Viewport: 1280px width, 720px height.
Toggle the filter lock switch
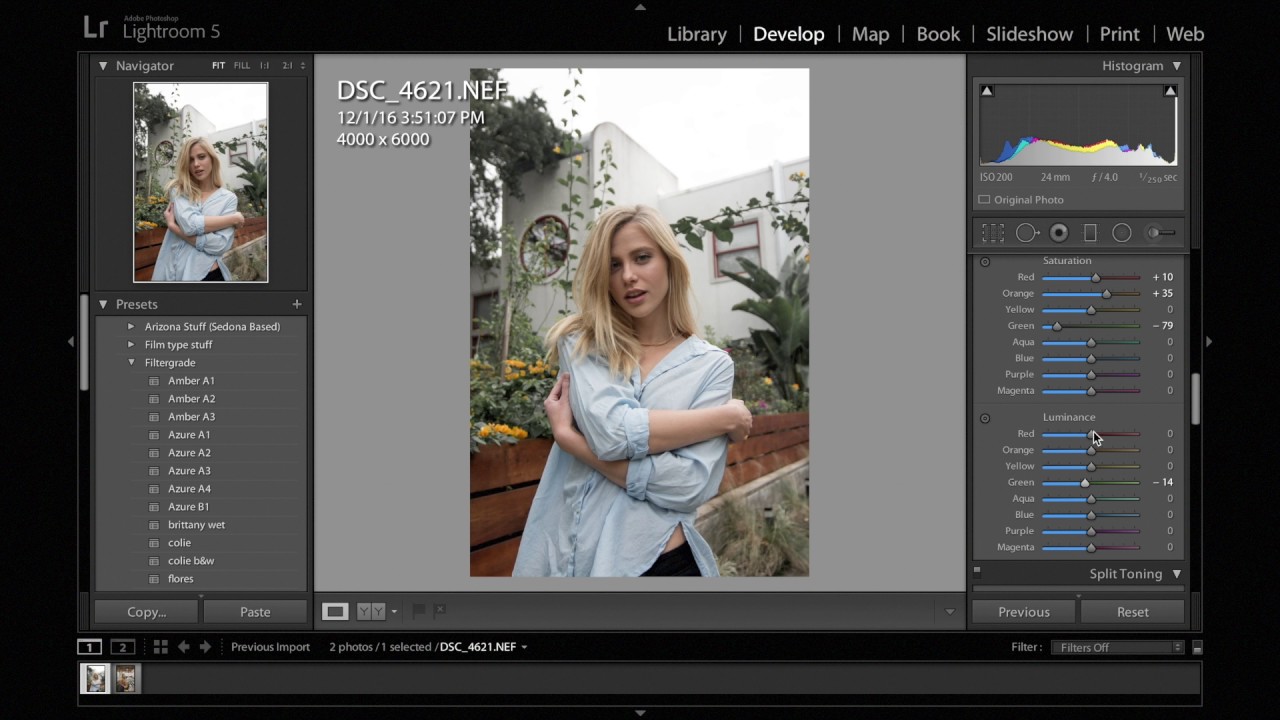coord(1197,648)
